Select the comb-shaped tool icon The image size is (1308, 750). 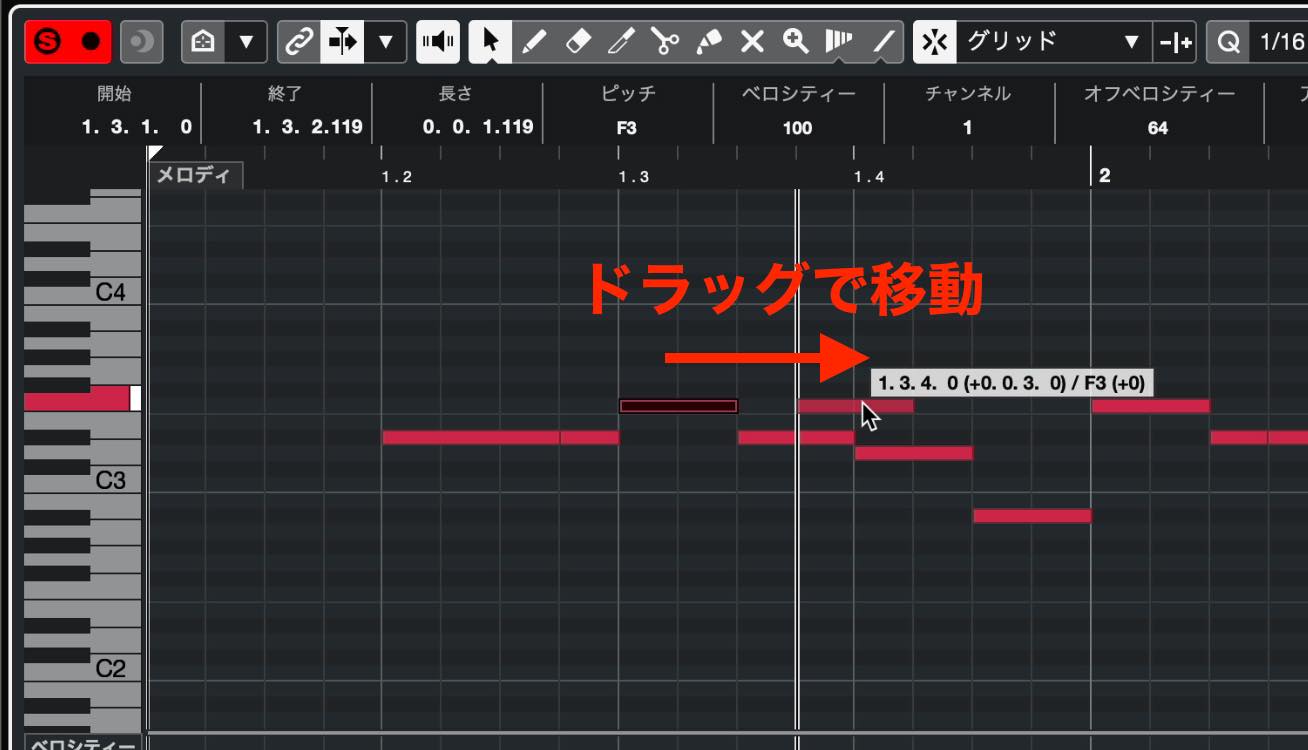pyautogui.click(x=838, y=42)
